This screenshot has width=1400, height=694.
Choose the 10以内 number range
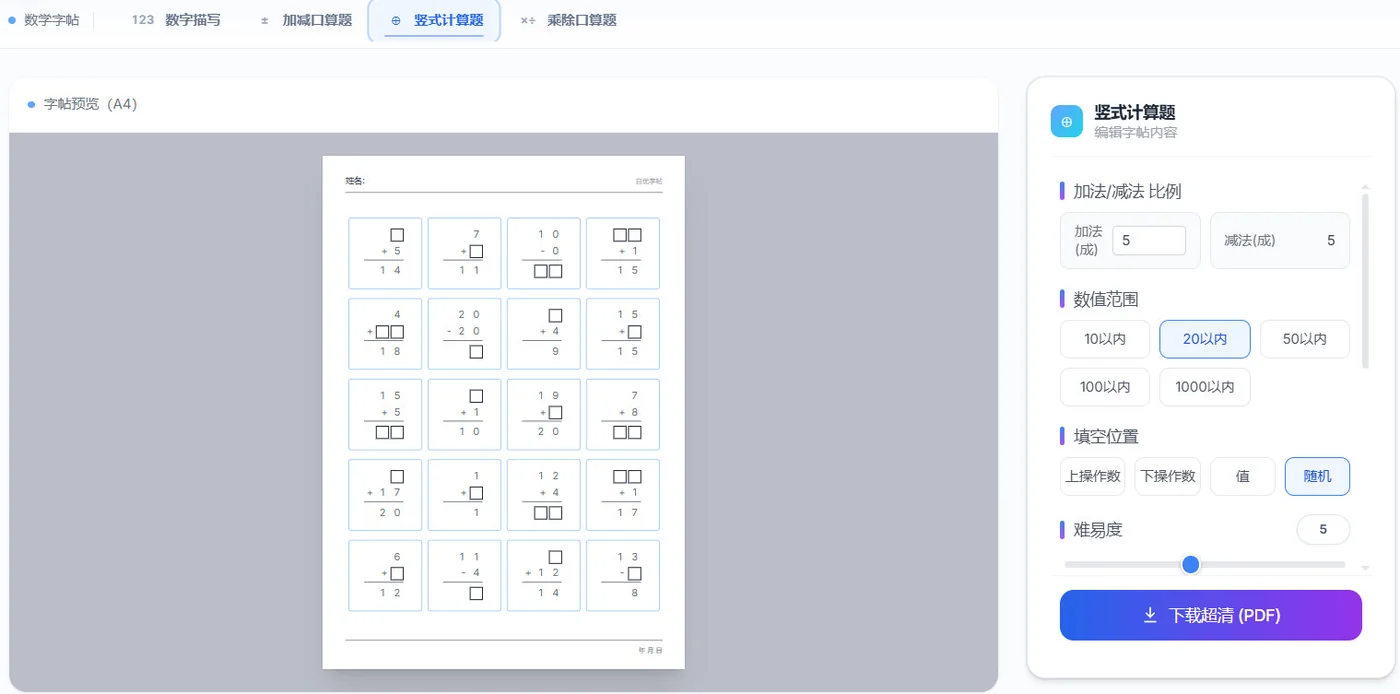1105,339
